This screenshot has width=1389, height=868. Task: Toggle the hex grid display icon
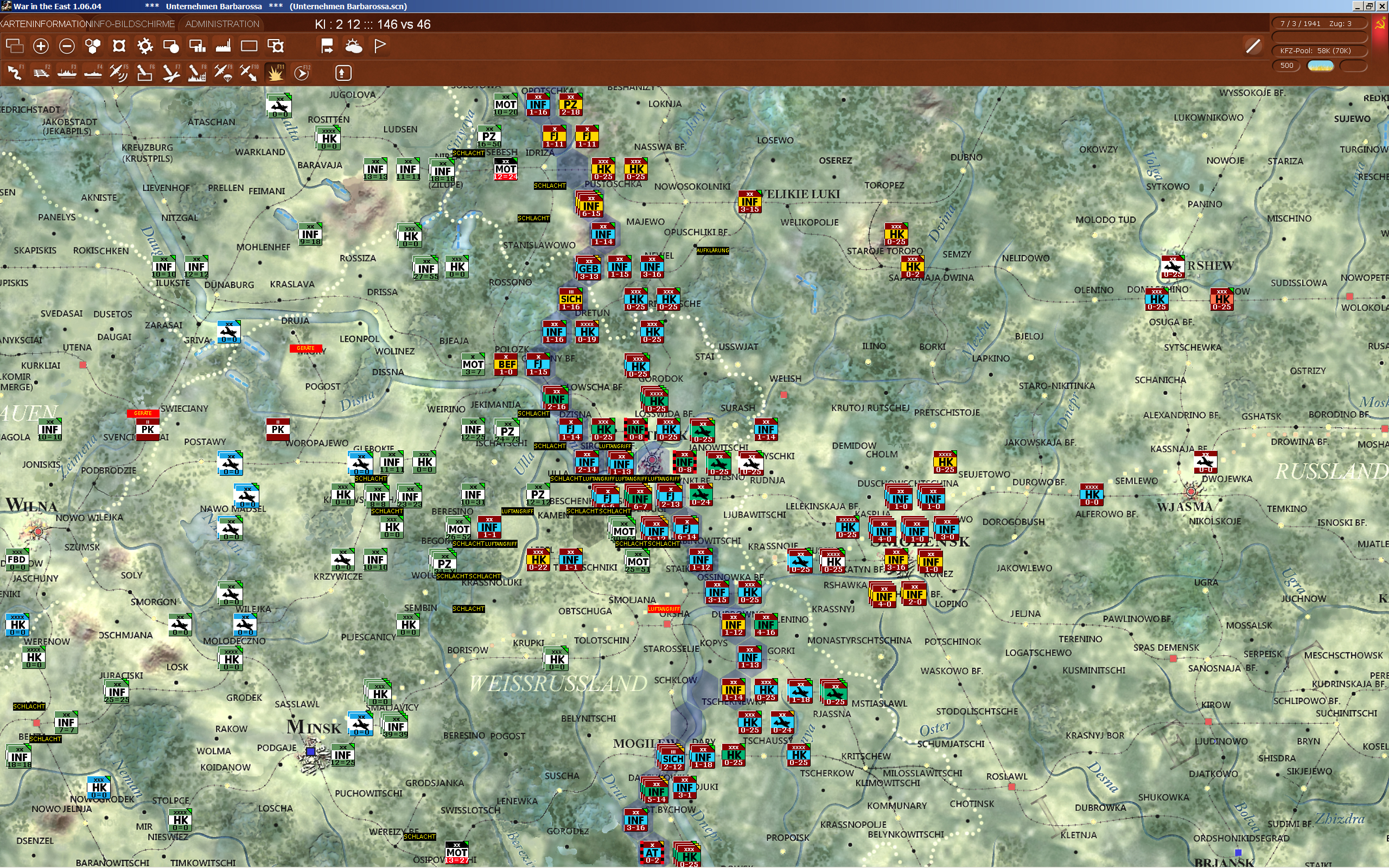pos(93,46)
